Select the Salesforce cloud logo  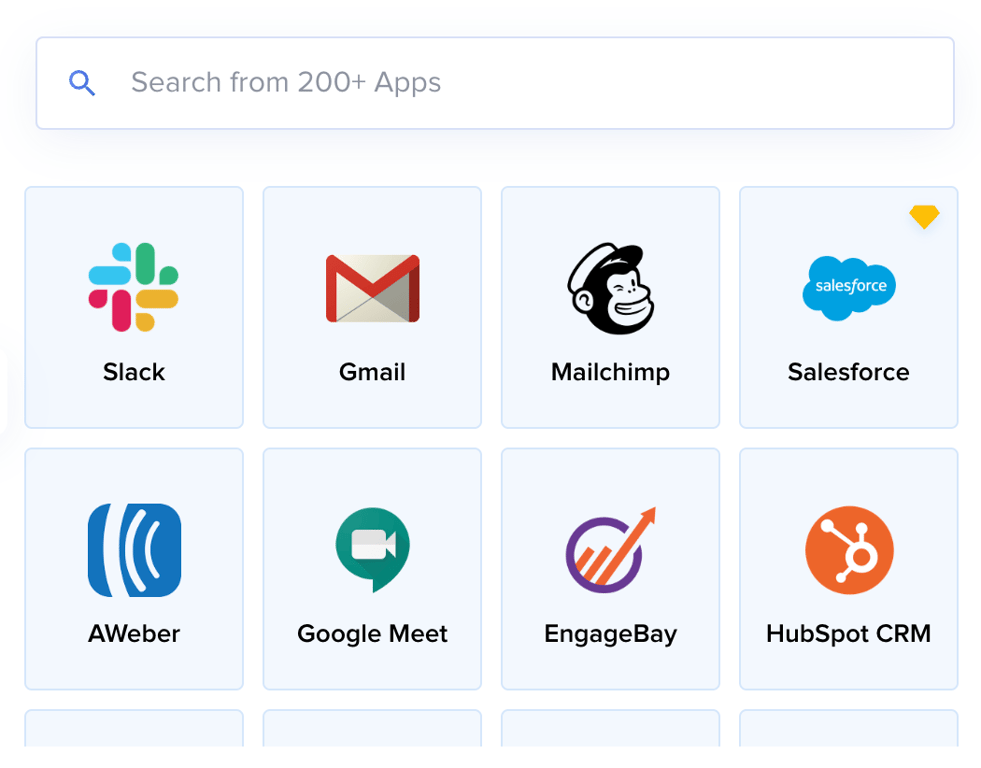coord(849,288)
